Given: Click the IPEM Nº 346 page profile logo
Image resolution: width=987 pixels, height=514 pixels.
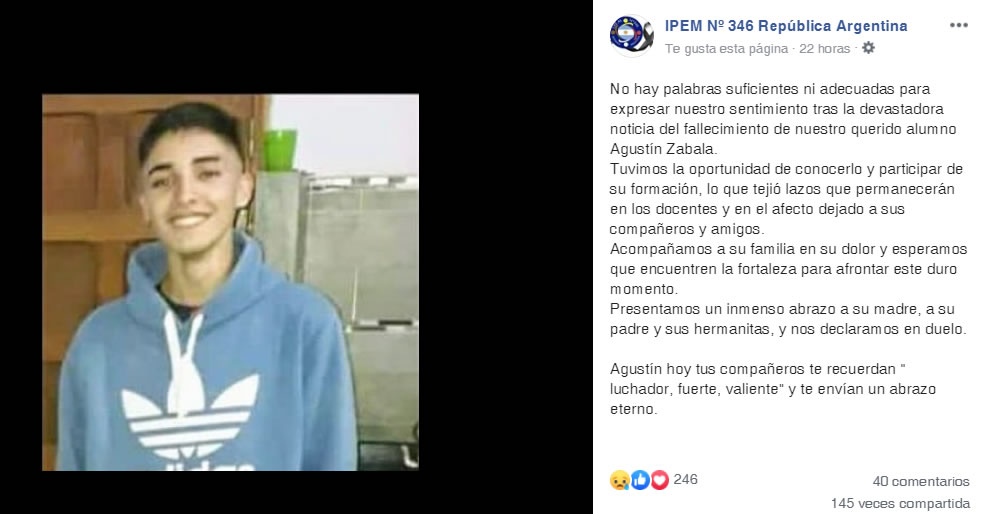Looking at the screenshot, I should [x=631, y=35].
